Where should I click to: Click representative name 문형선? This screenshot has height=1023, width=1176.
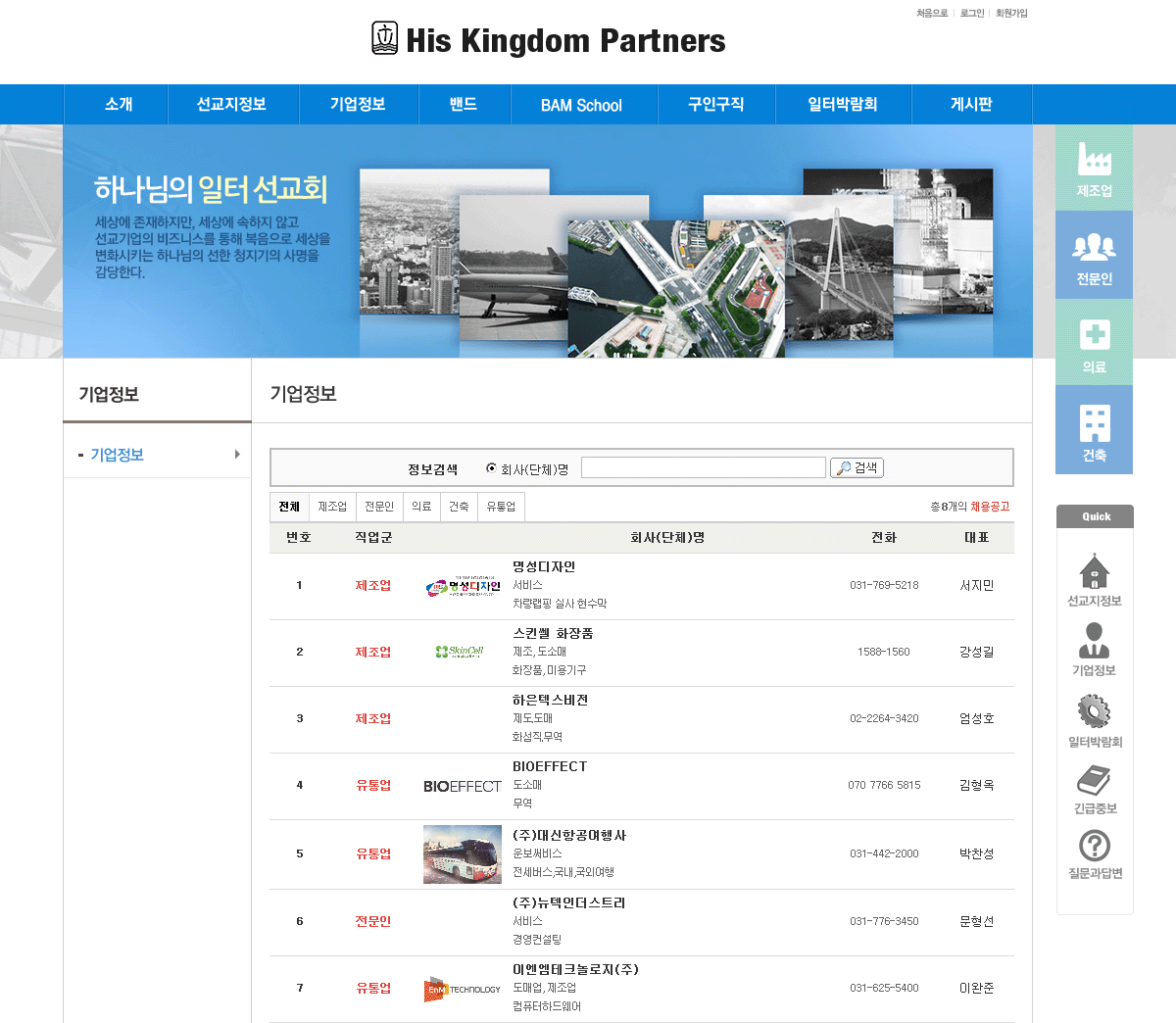click(x=977, y=922)
